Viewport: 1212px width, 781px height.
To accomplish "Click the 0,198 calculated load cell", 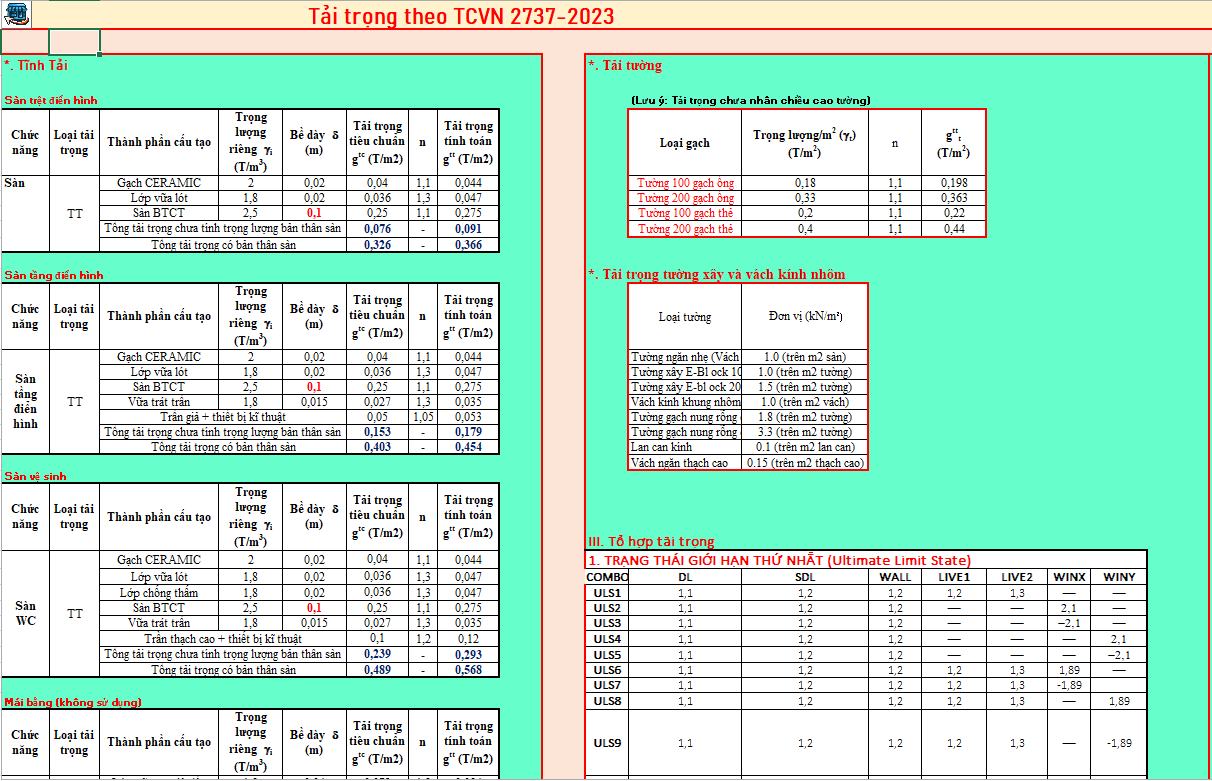I will pos(953,183).
